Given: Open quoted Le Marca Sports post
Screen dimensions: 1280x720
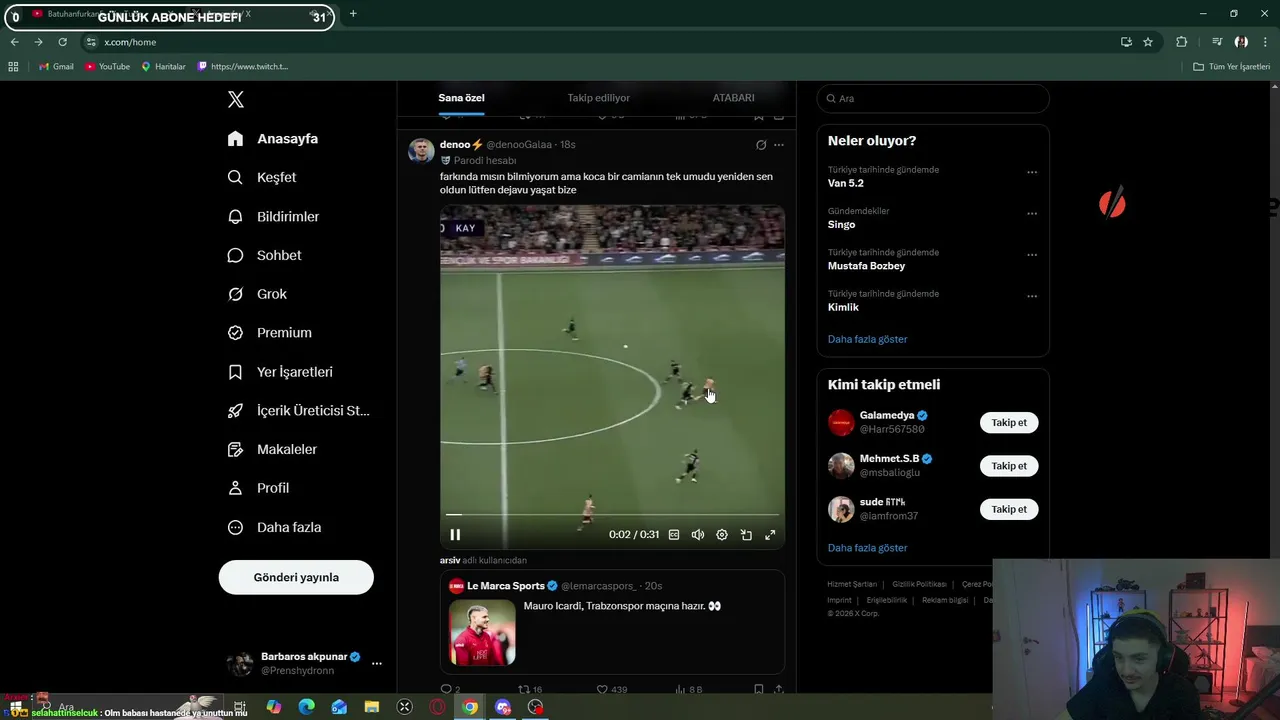Looking at the screenshot, I should click(x=612, y=622).
